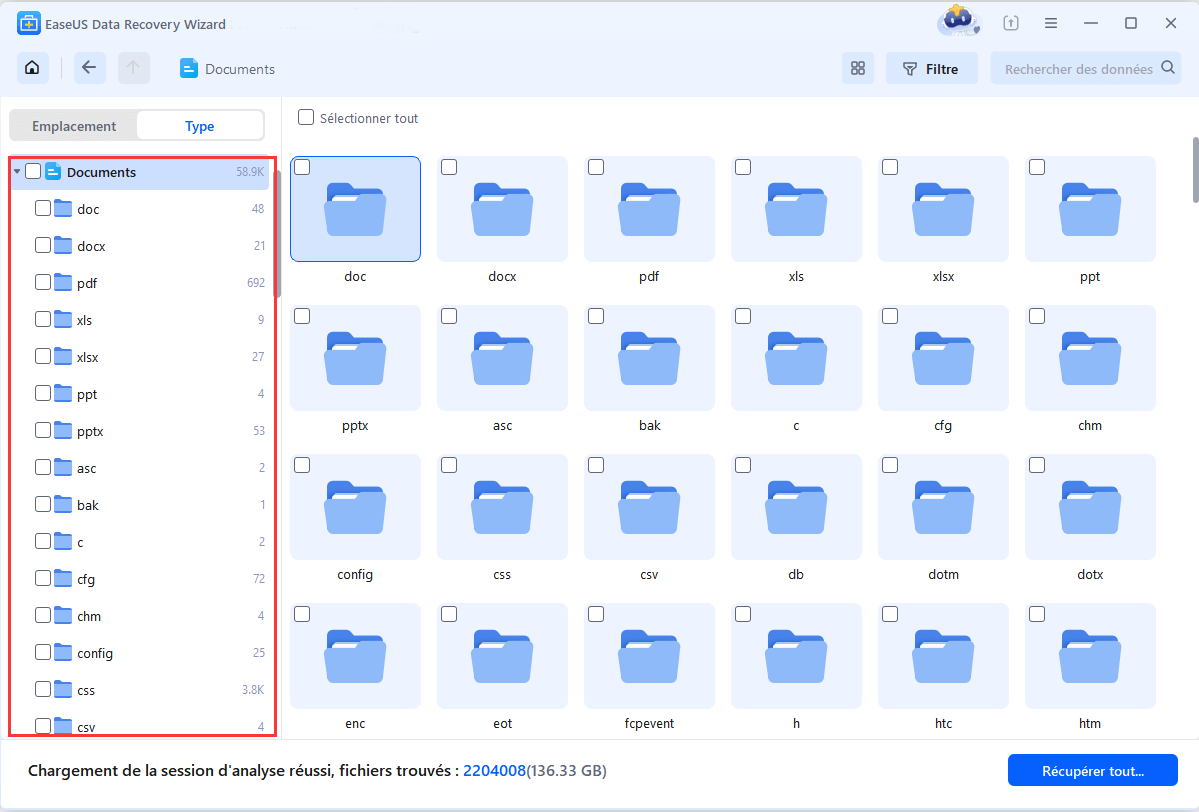Click the search magnifier icon
1199x812 pixels.
point(1167,68)
